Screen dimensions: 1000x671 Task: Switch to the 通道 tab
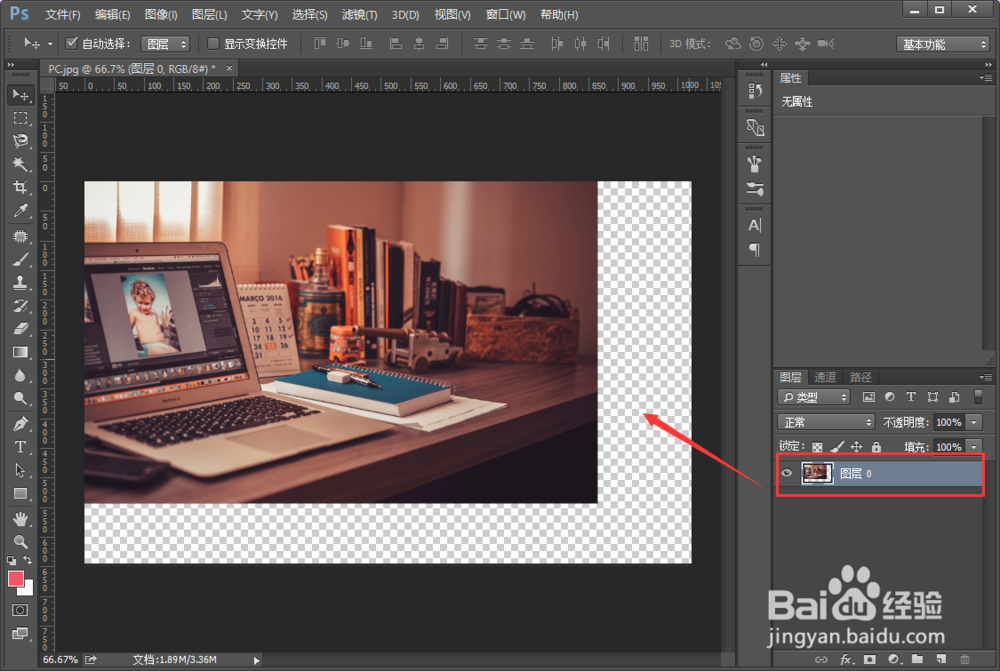(825, 377)
